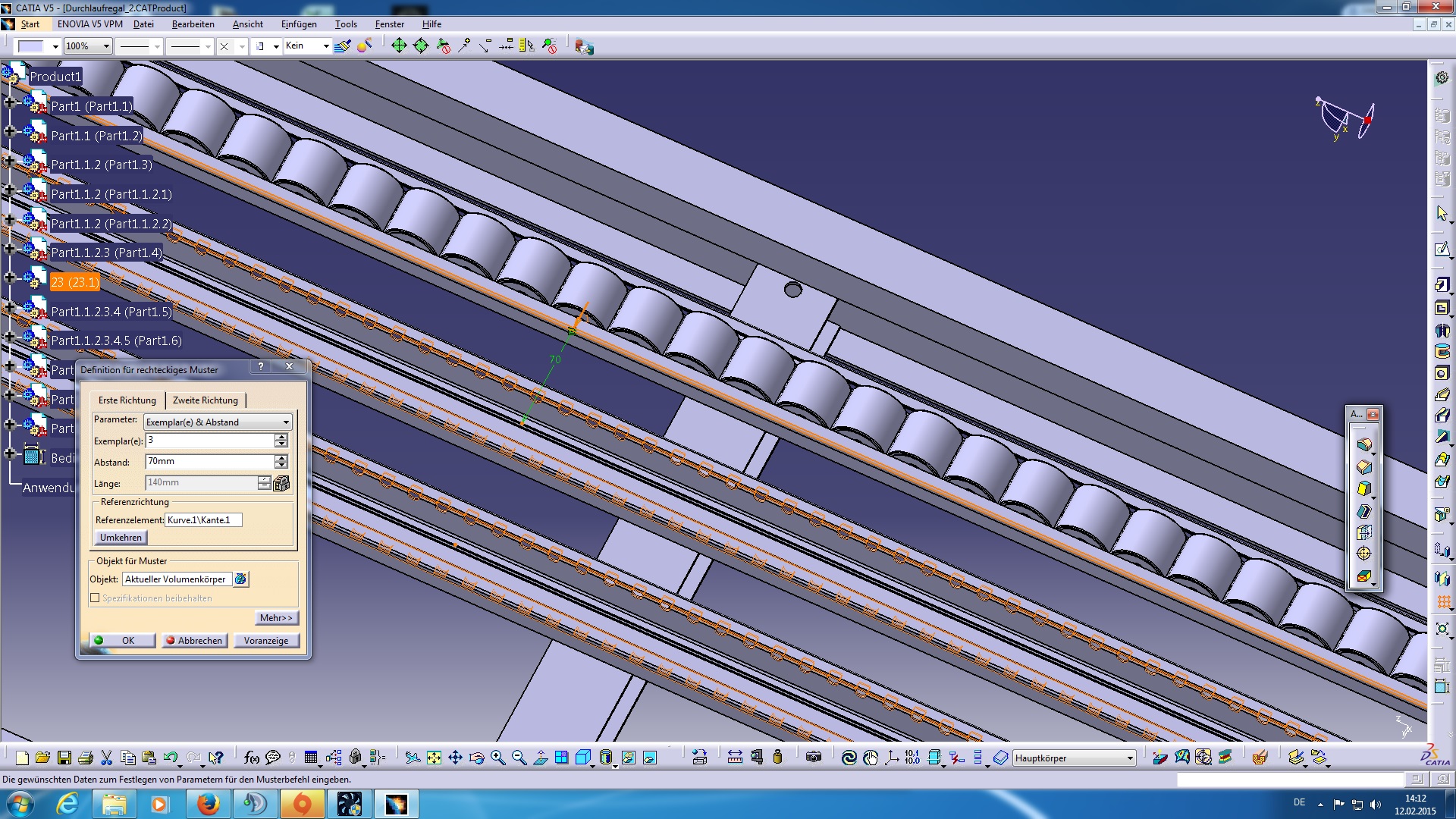The image size is (1456, 819).
Task: Open the What's This help pointer
Action: [216, 758]
